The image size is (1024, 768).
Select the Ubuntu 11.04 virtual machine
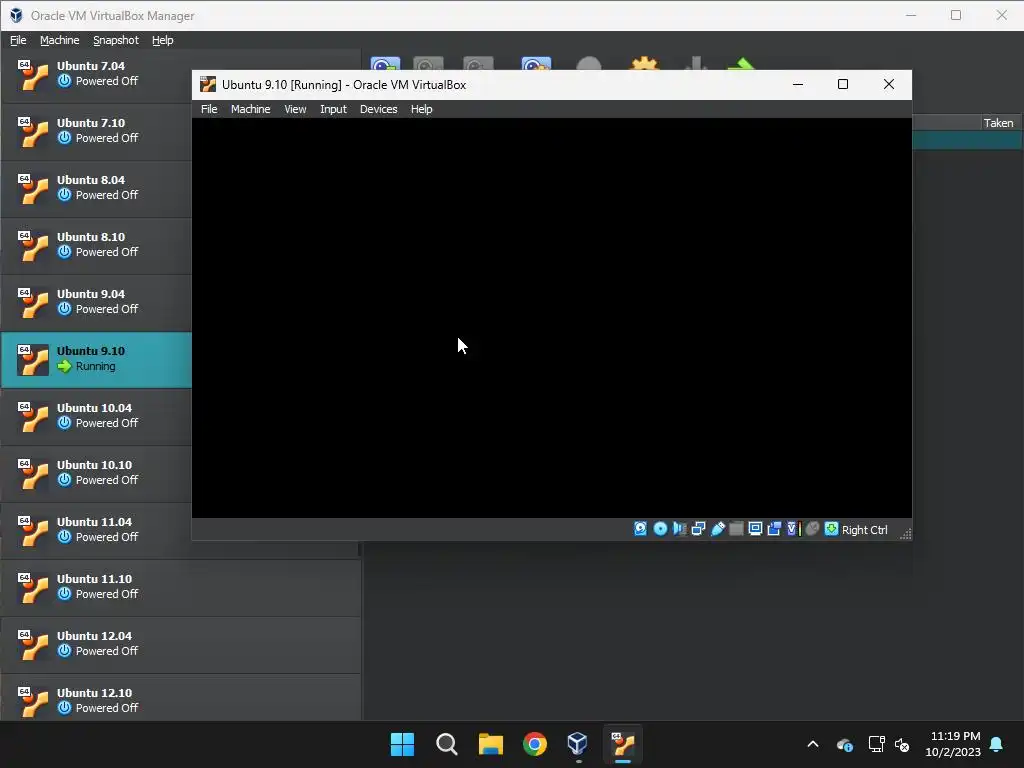tap(96, 530)
